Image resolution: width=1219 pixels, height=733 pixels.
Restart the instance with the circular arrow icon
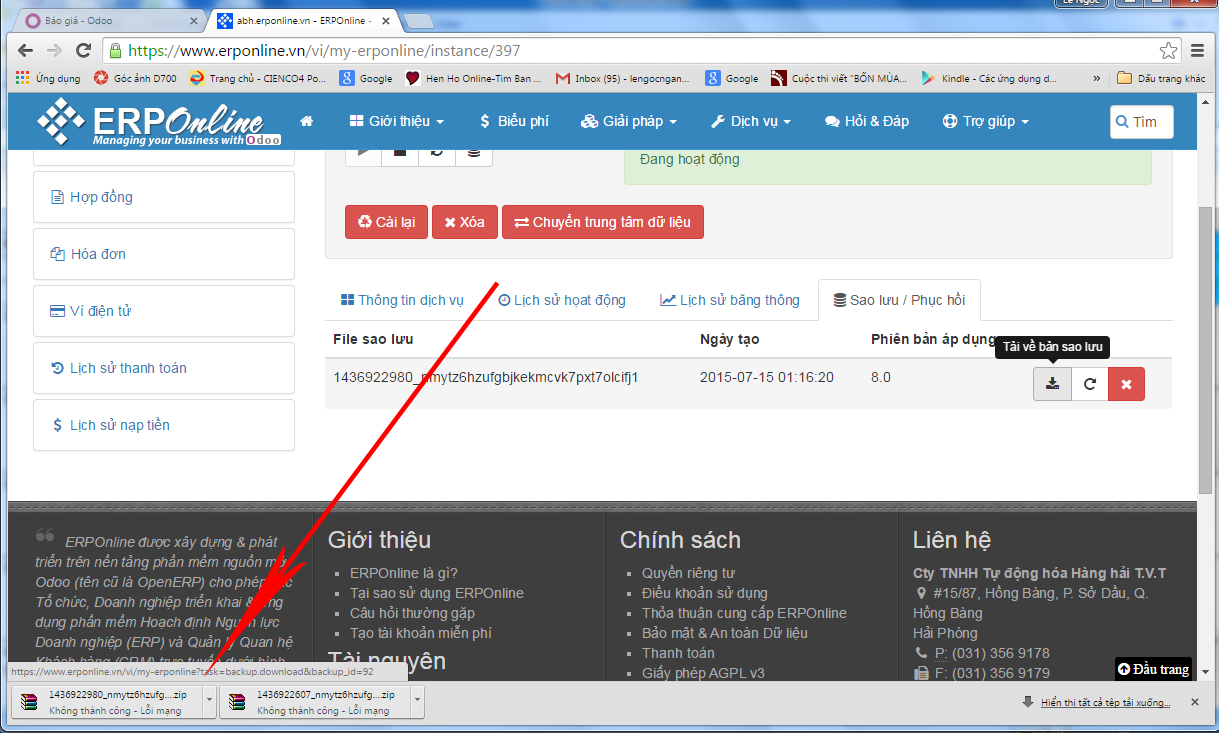(437, 152)
